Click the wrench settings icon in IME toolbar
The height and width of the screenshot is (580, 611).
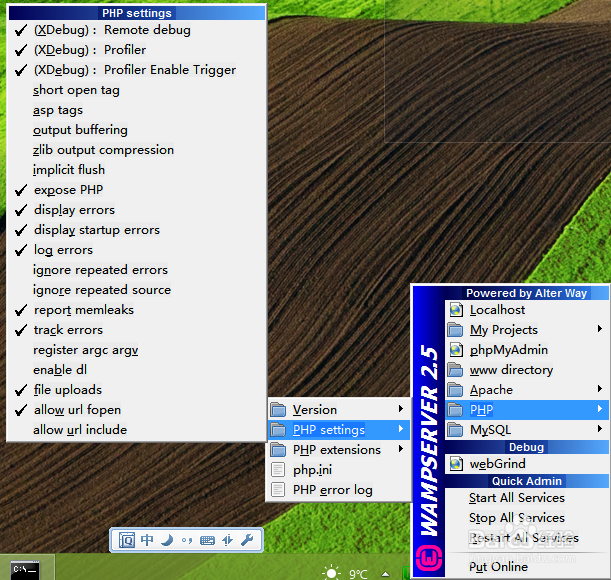click(247, 540)
